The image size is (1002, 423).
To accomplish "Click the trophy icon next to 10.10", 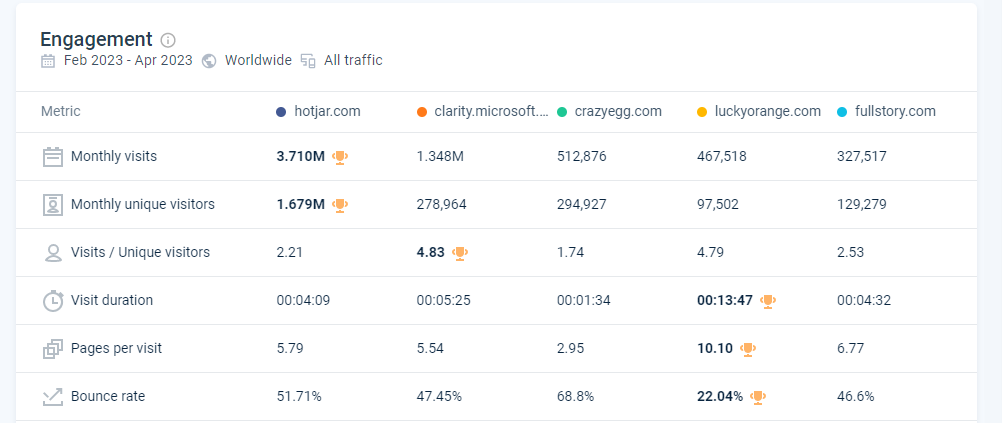I will (x=748, y=348).
